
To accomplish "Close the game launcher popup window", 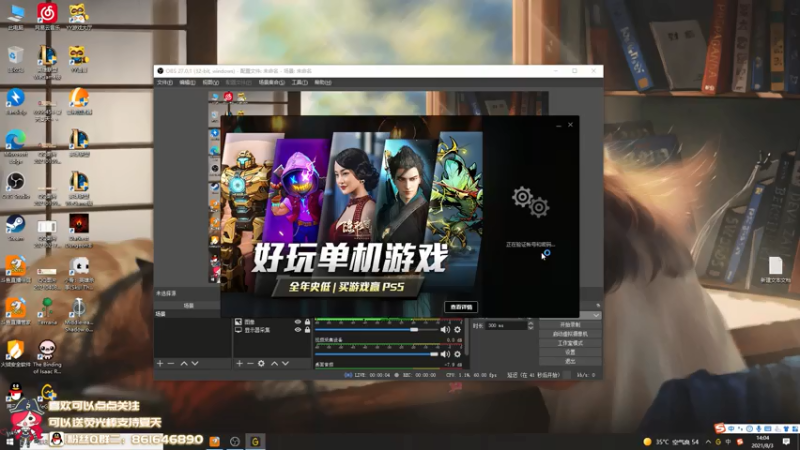I will pyautogui.click(x=570, y=124).
